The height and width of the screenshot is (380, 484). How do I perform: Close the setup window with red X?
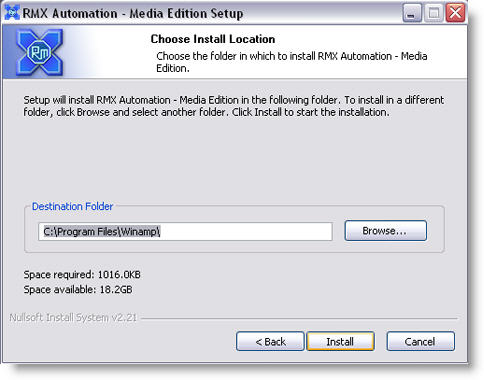(455, 13)
